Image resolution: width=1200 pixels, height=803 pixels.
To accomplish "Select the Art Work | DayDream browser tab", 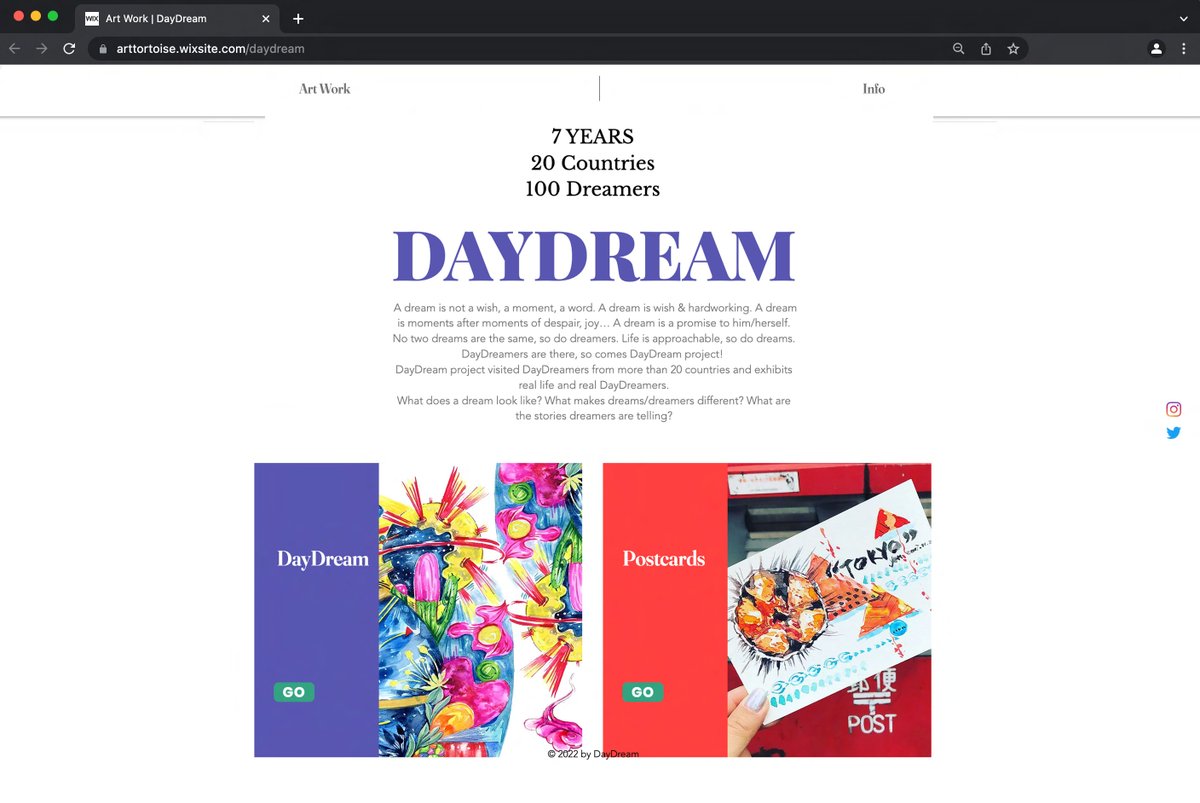I will [x=178, y=19].
